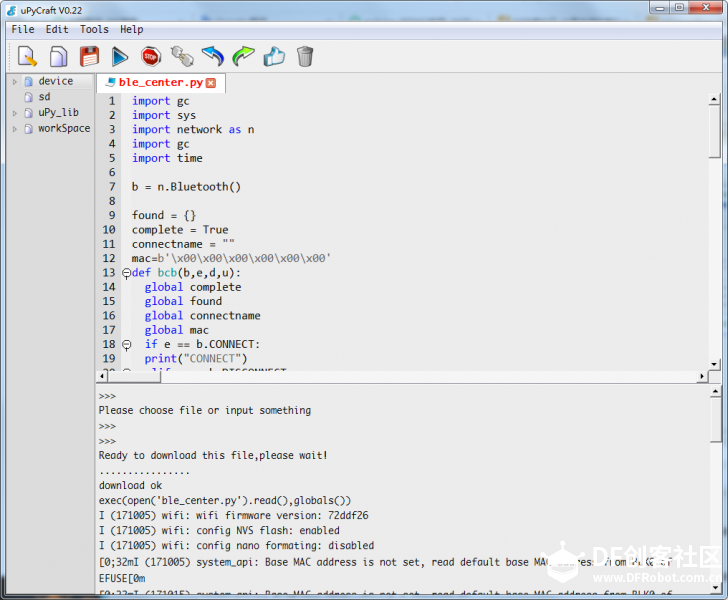Expand the uPy_lib tree folder
The height and width of the screenshot is (600, 728).
coord(15,113)
